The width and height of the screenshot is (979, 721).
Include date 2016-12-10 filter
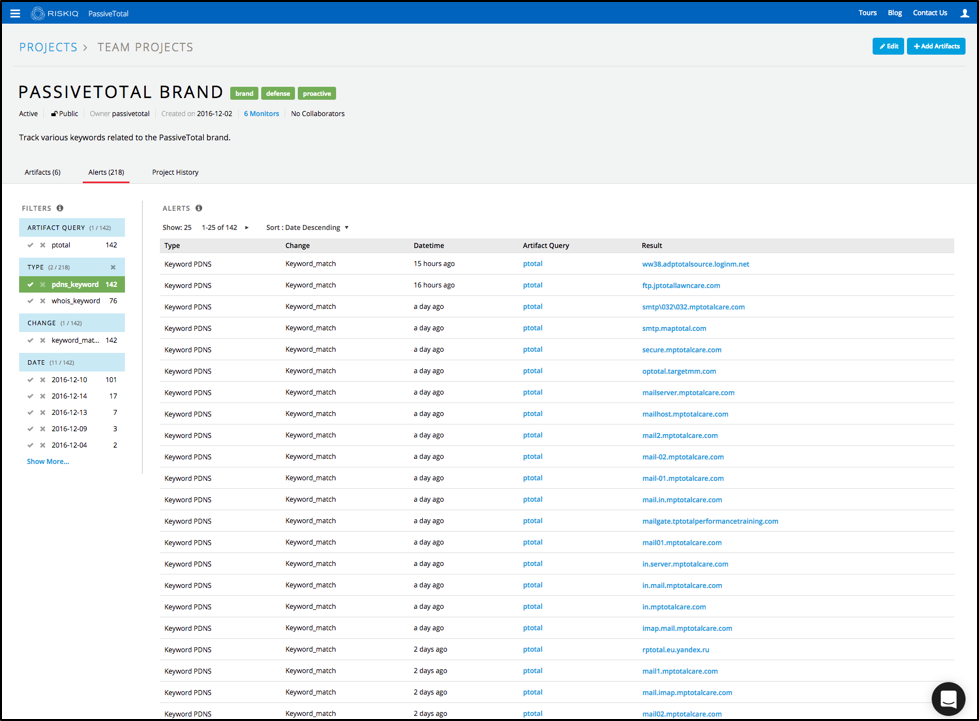pyautogui.click(x=30, y=380)
